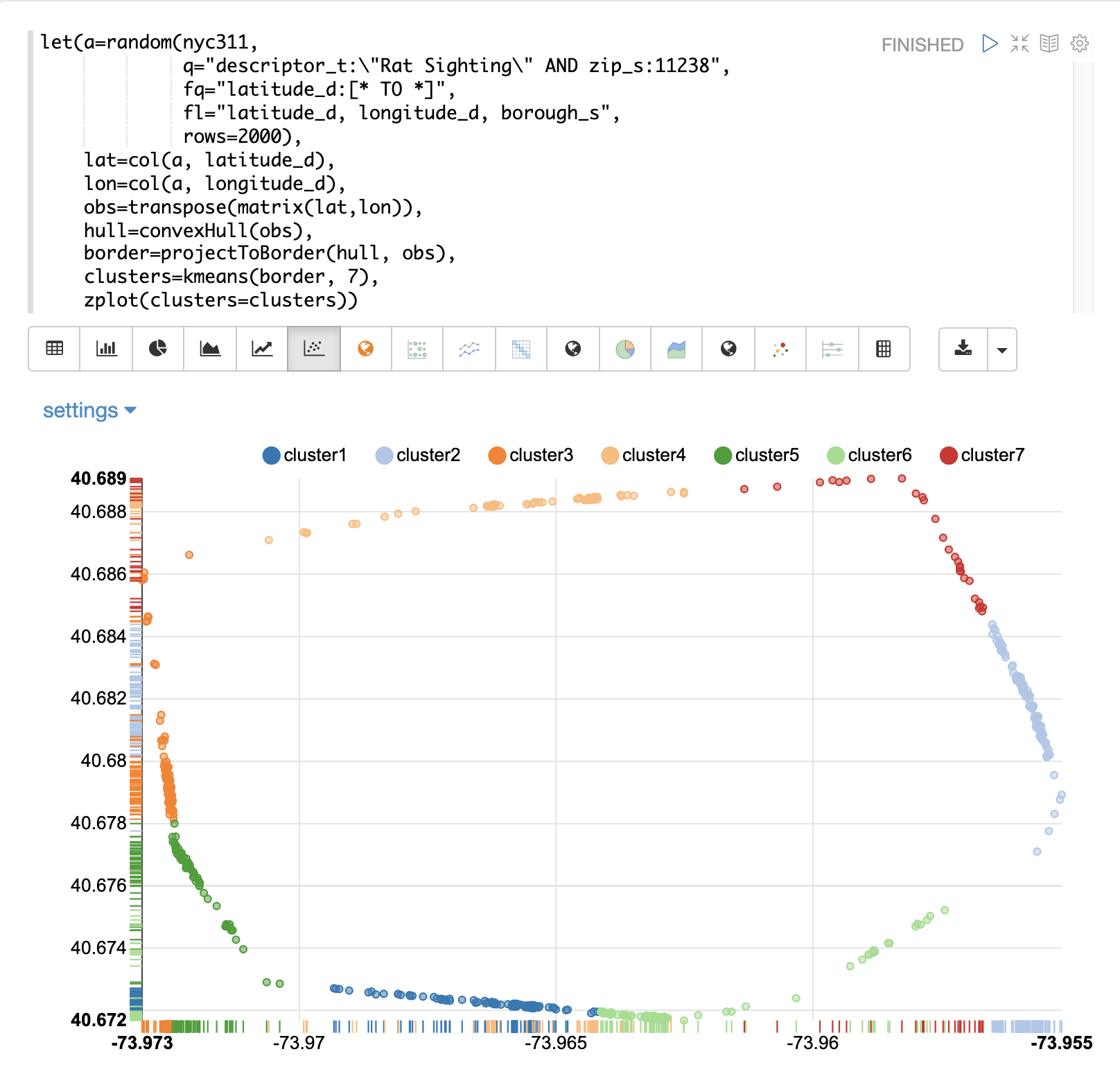
Task: Select the colored dots chart type
Action: tap(780, 349)
